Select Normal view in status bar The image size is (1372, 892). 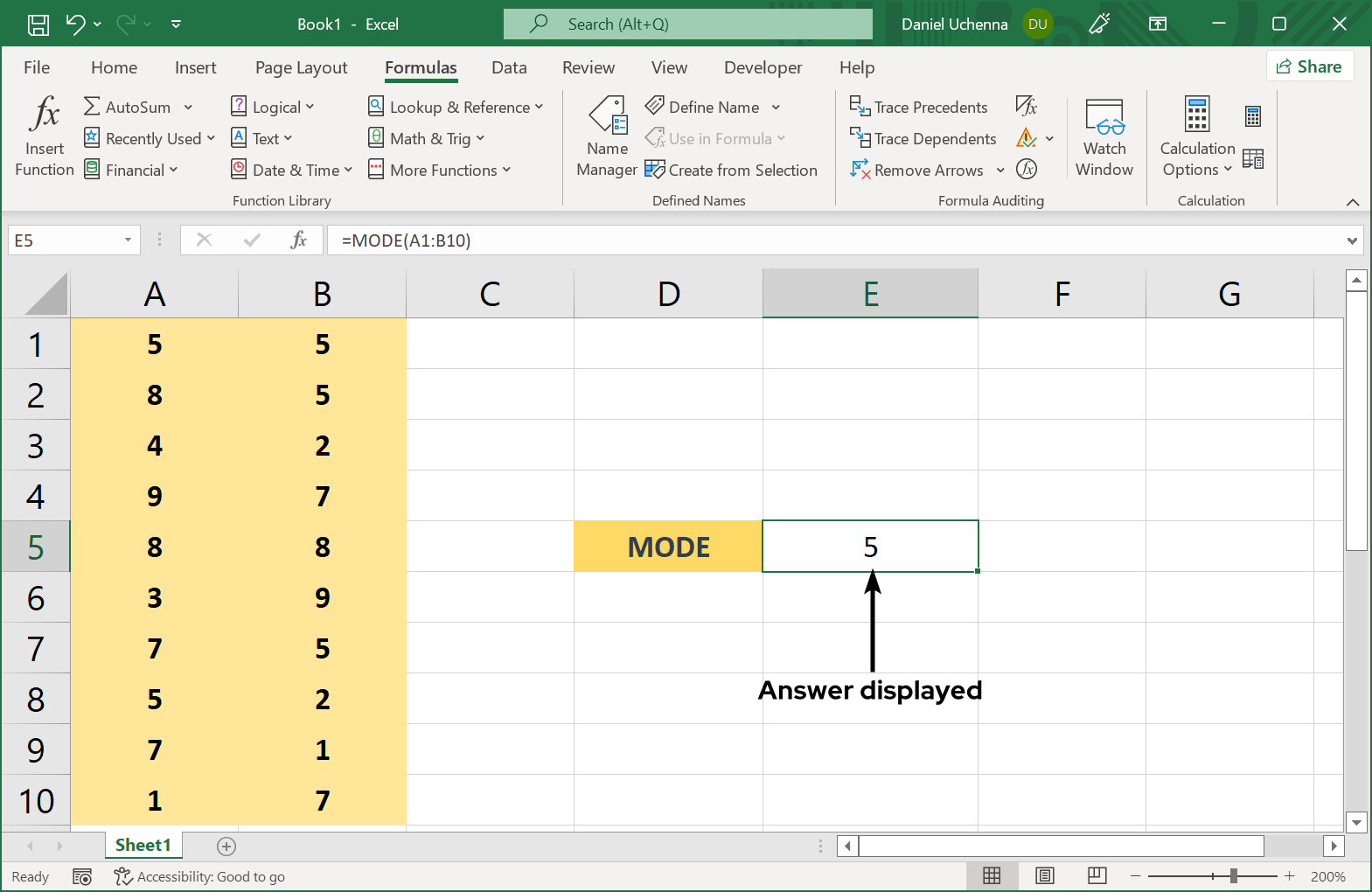point(992,876)
